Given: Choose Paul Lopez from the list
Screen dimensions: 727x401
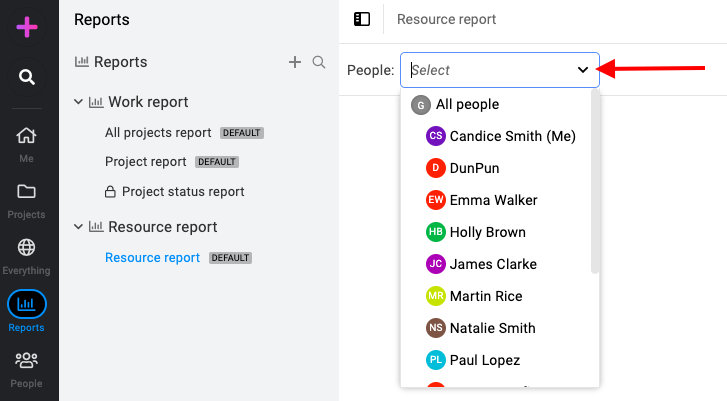Looking at the screenshot, I should point(496,360).
